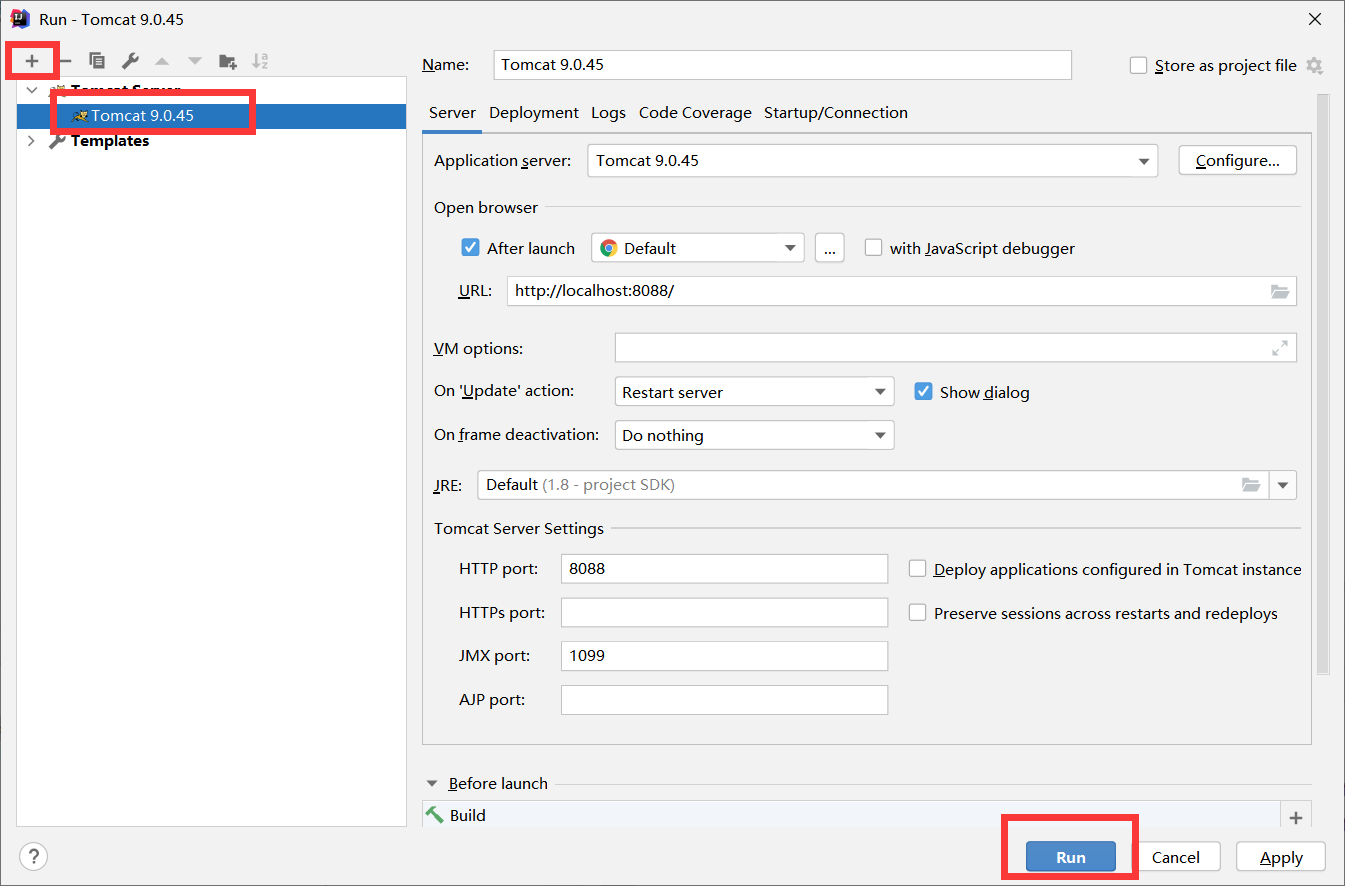Check Preserve sessions across restarts and redeploys

click(x=917, y=613)
